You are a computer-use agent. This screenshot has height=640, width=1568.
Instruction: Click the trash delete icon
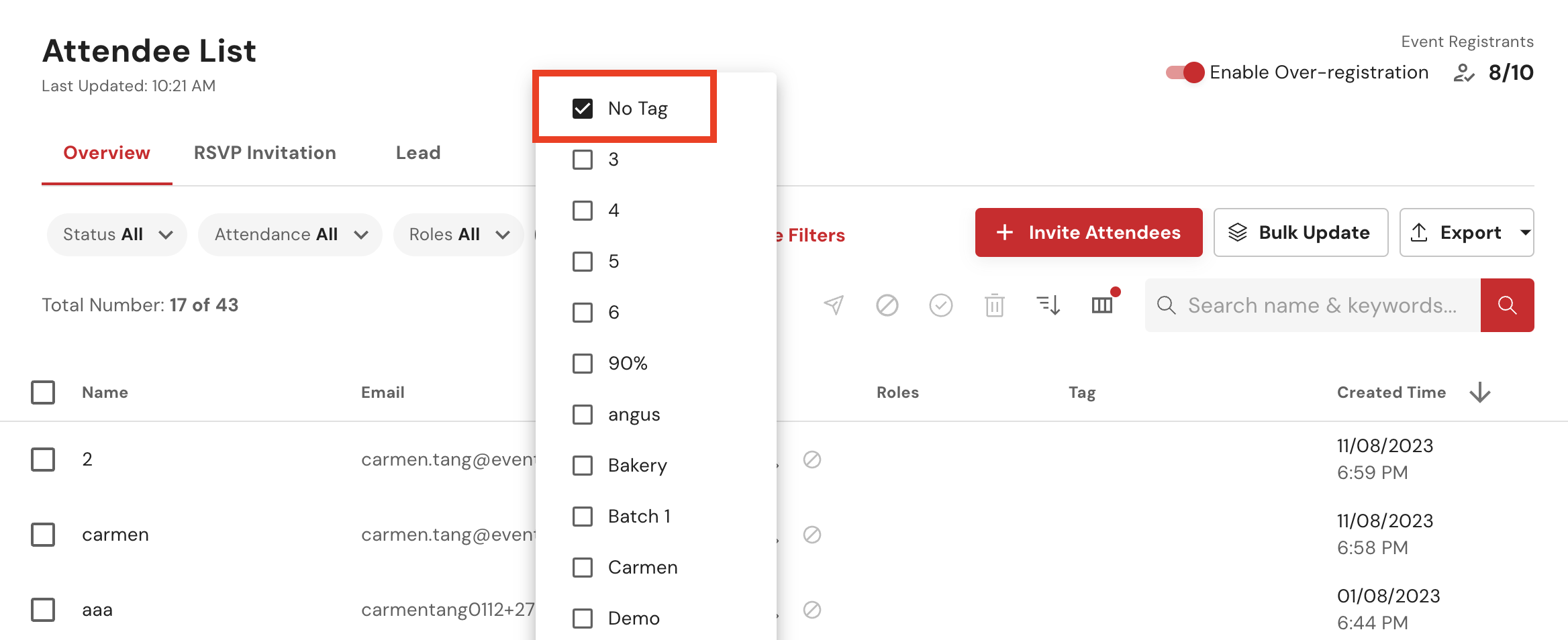tap(995, 305)
